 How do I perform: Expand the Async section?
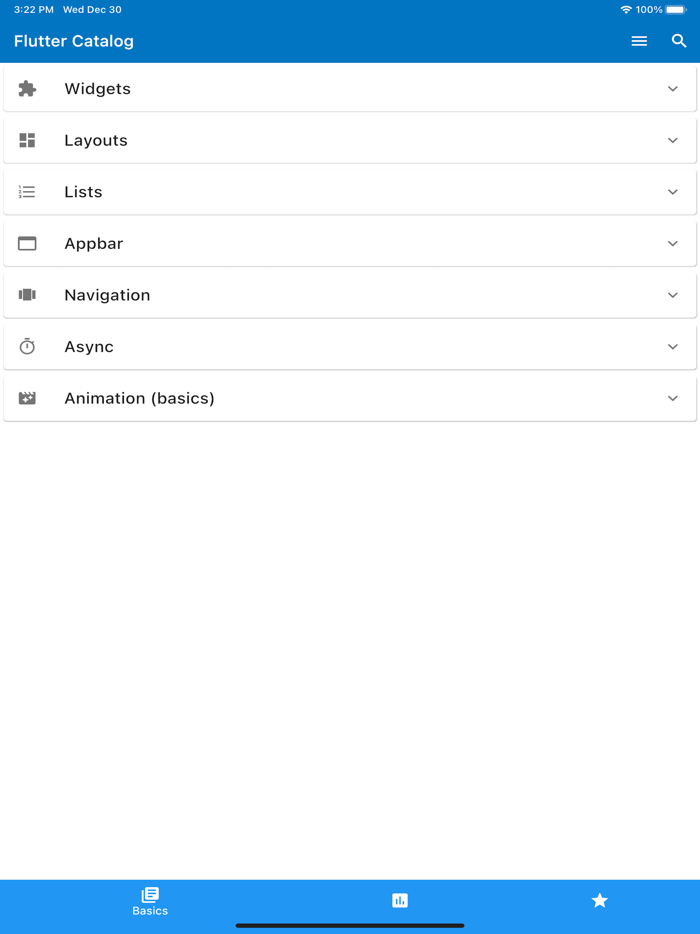coord(673,346)
